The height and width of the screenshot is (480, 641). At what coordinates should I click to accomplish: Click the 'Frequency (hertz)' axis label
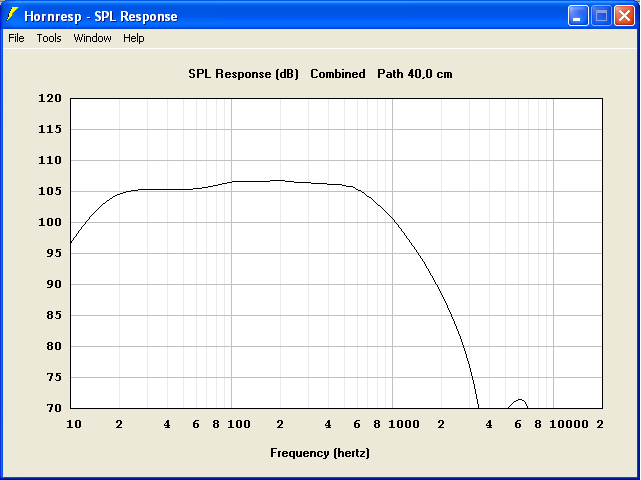point(320,453)
